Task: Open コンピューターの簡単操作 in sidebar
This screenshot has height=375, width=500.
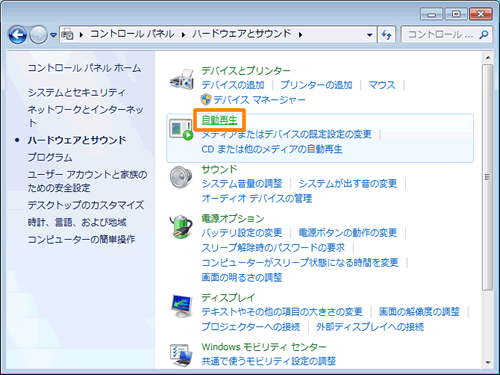Action: [x=81, y=239]
